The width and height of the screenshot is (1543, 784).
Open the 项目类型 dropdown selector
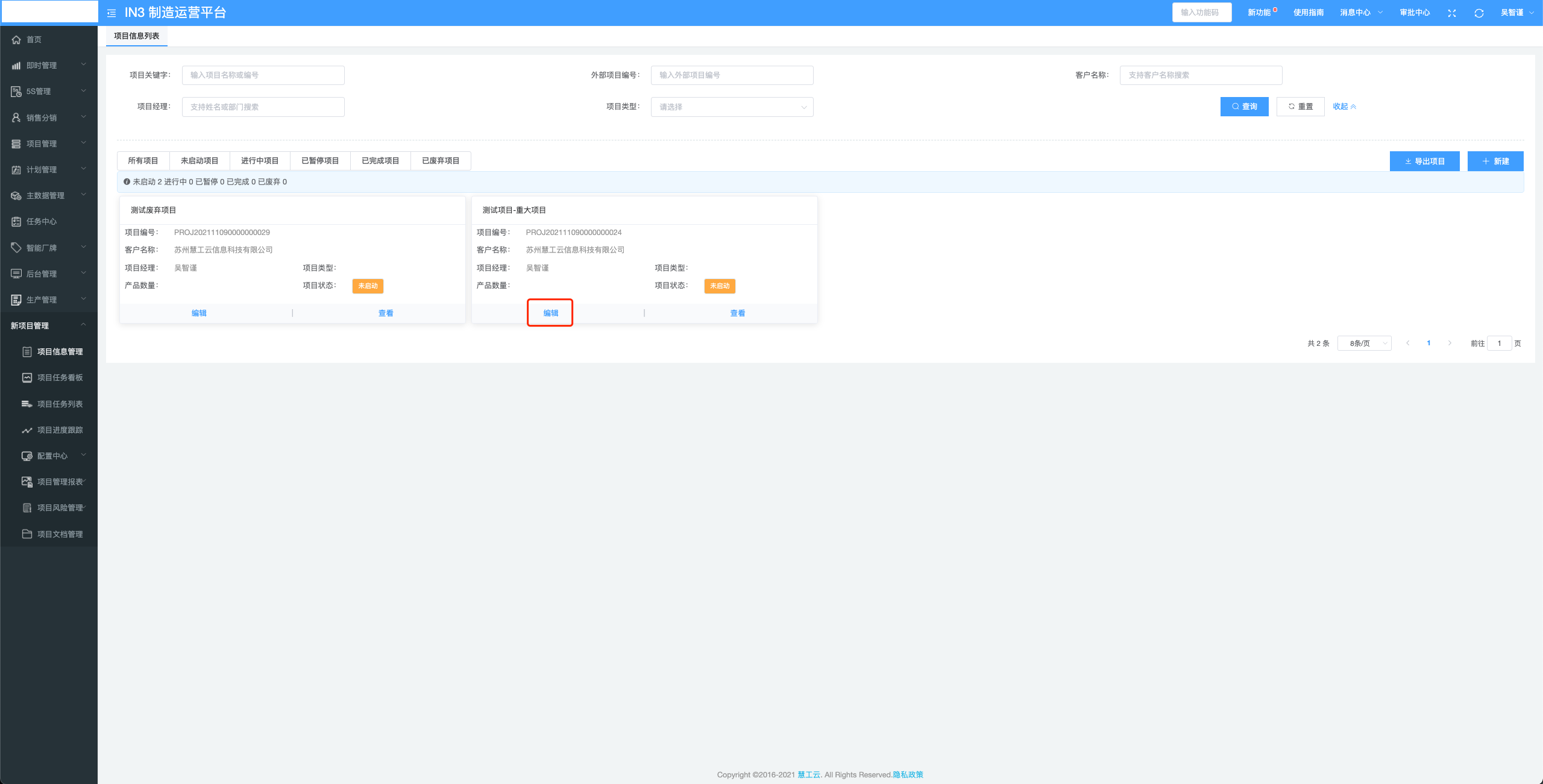point(732,107)
